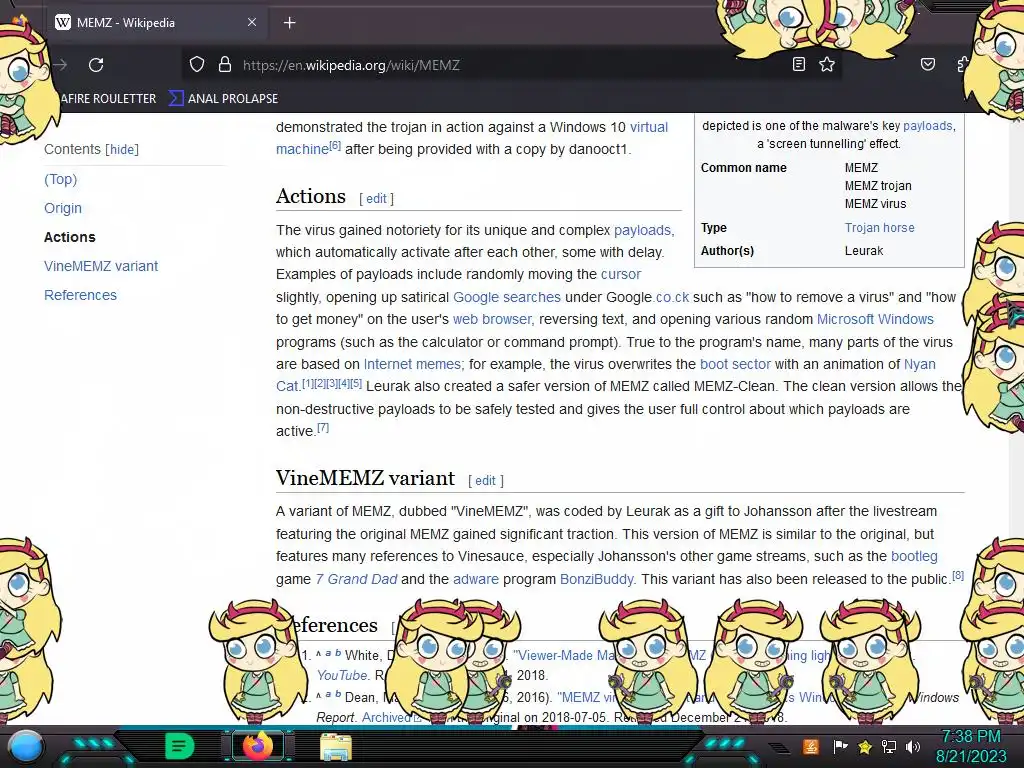
Task: Open the co.ck link
Action: [x=673, y=297]
